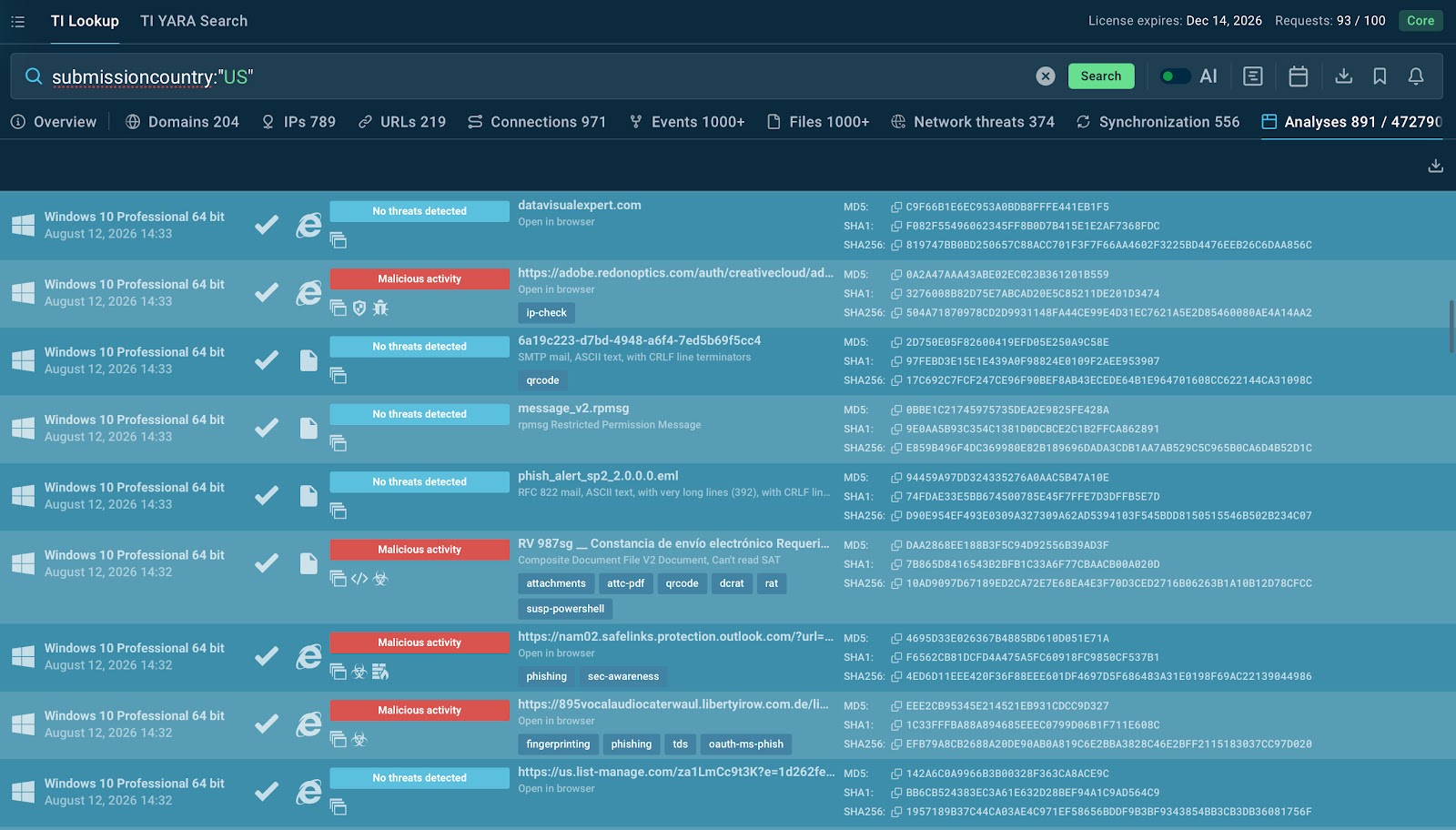1456x830 pixels.
Task: Open the calendar date range picker
Action: click(x=1299, y=76)
